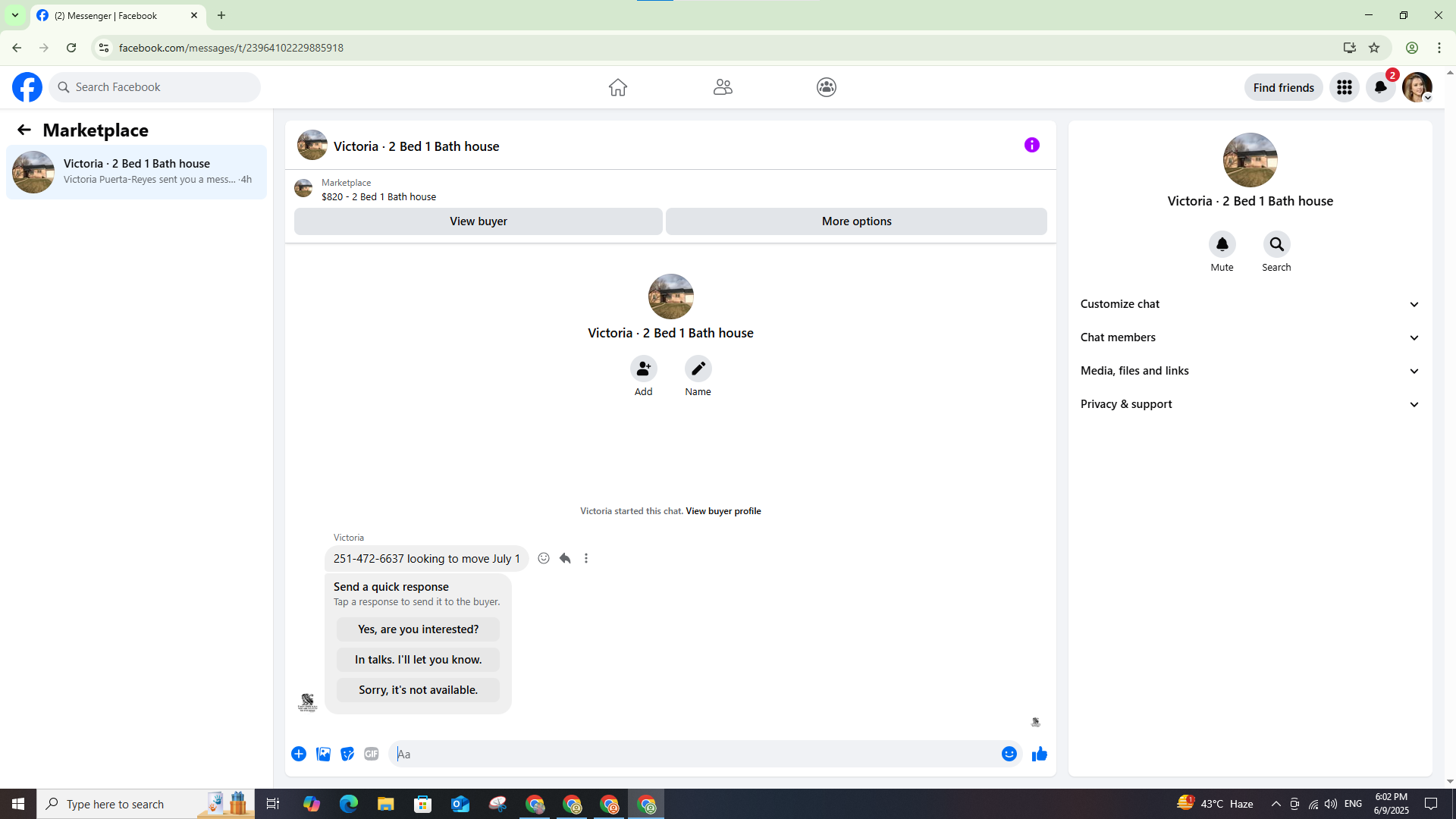Choose a GIF in composer

(x=372, y=754)
